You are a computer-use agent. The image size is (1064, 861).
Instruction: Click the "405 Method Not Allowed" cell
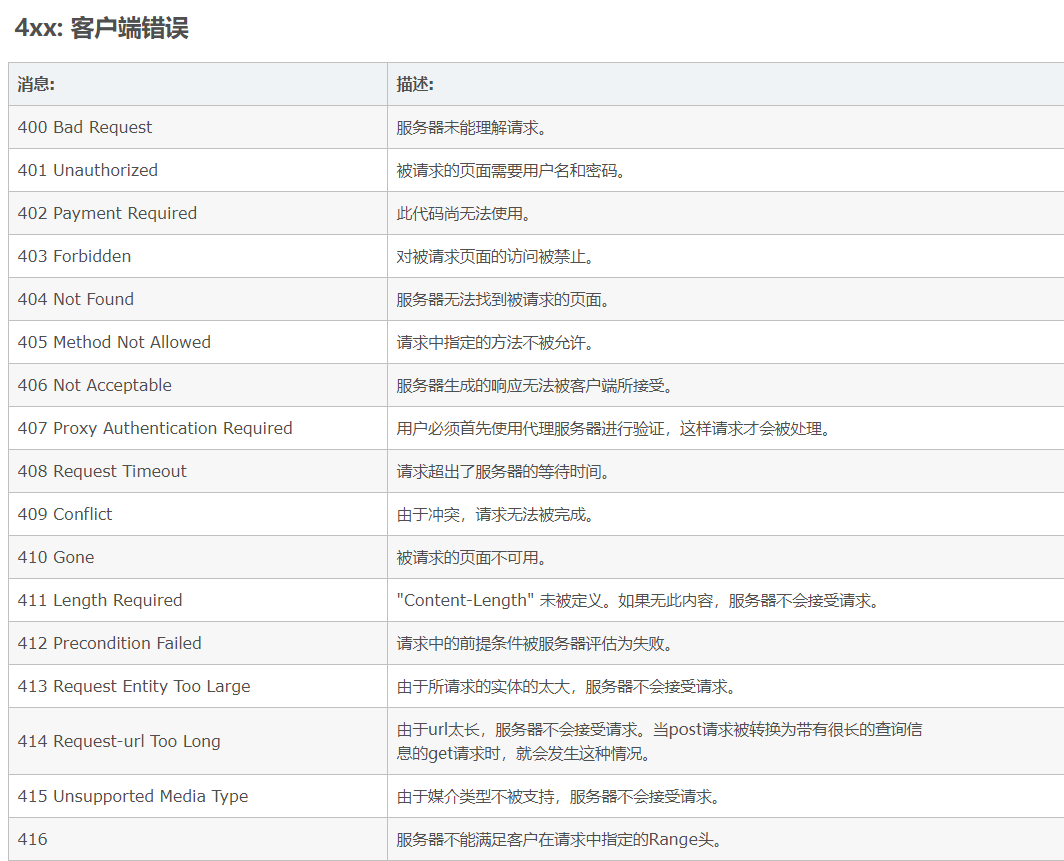click(x=197, y=342)
